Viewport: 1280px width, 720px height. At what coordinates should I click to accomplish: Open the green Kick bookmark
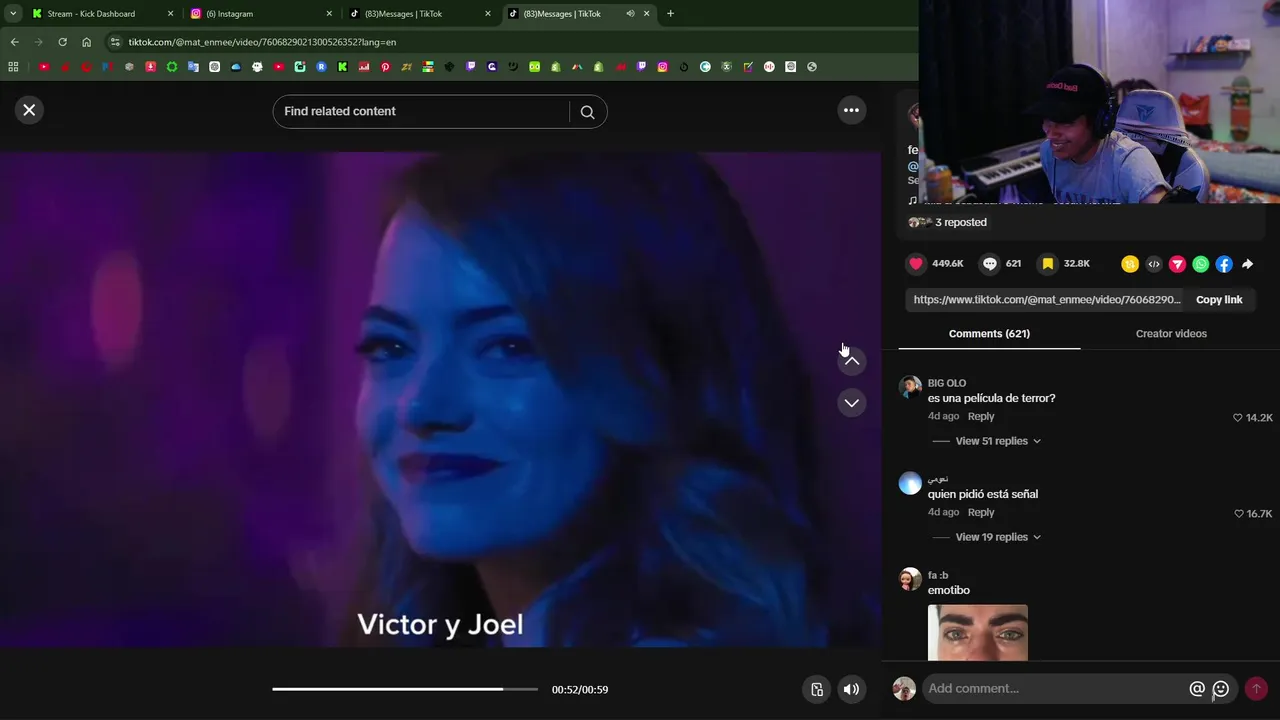pyautogui.click(x=343, y=67)
